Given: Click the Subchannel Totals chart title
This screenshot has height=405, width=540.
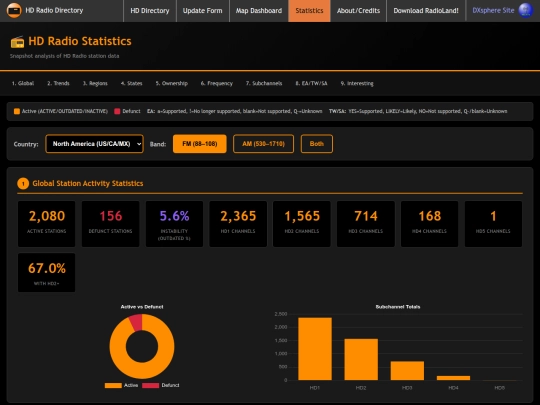Looking at the screenshot, I should (398, 307).
